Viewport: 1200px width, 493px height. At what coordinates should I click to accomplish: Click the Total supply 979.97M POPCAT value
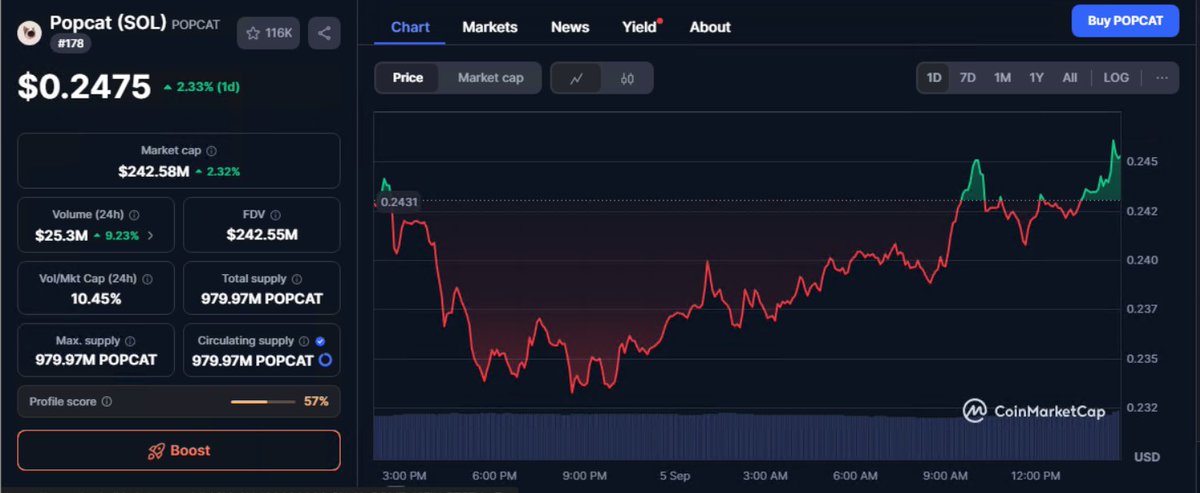click(x=261, y=298)
